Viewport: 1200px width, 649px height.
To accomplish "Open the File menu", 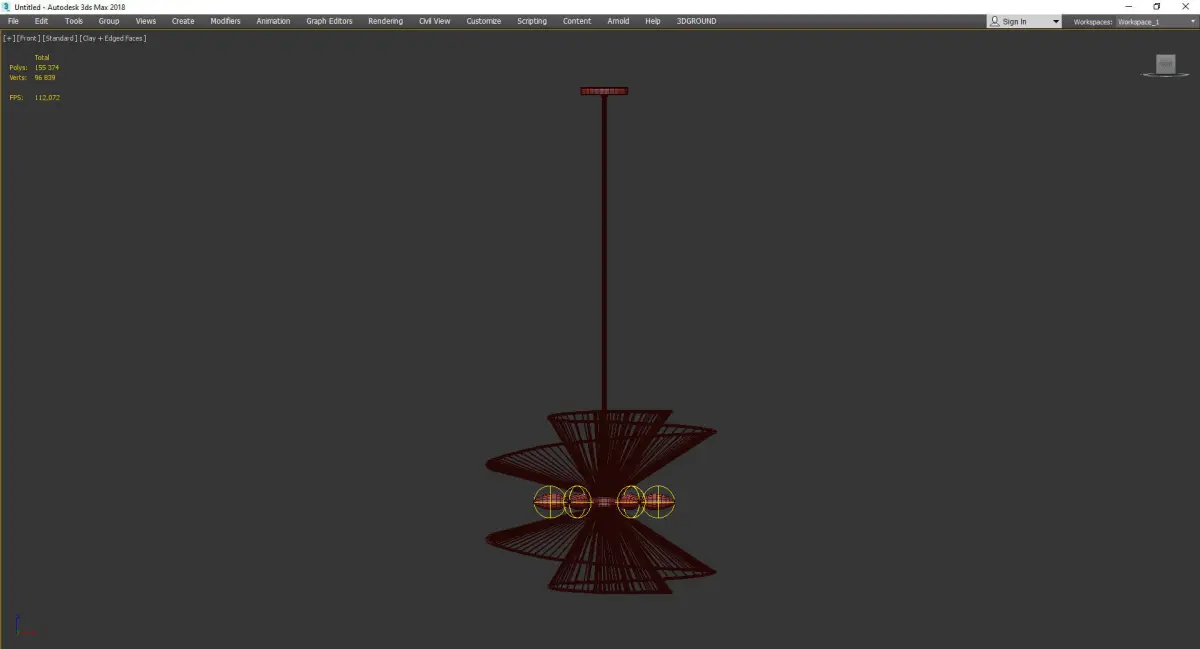I will click(x=13, y=21).
